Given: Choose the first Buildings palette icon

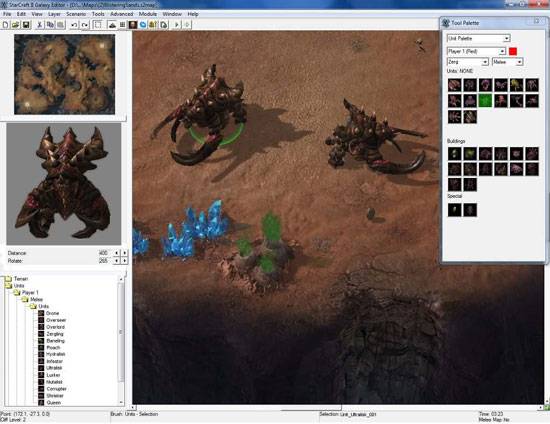Looking at the screenshot, I should tap(455, 154).
